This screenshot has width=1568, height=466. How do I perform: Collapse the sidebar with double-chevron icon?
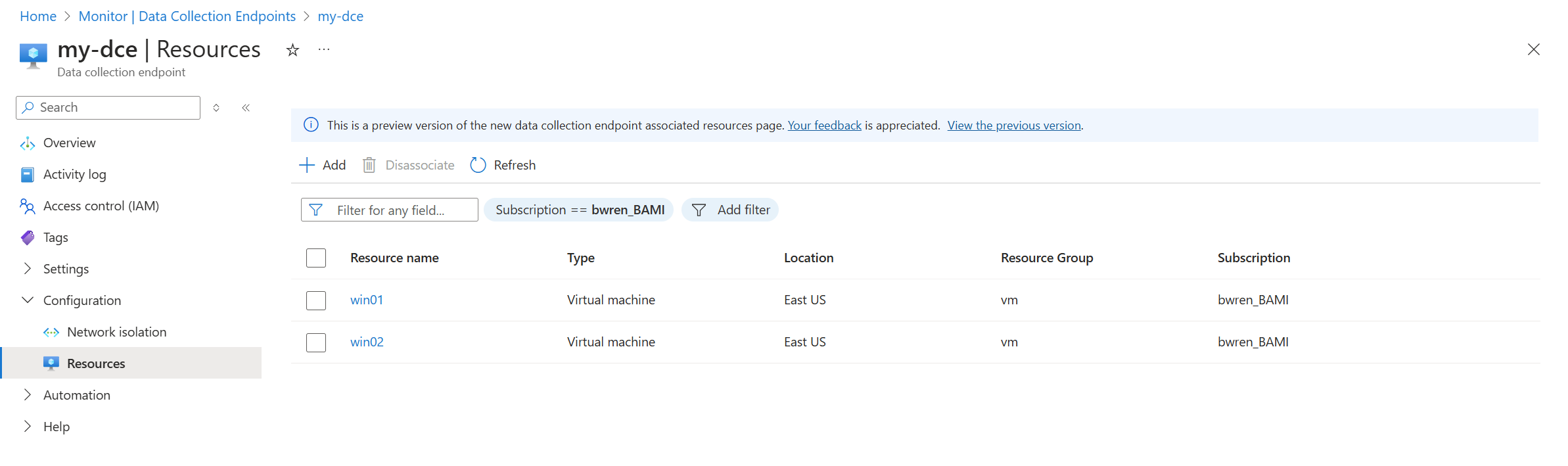[x=246, y=108]
